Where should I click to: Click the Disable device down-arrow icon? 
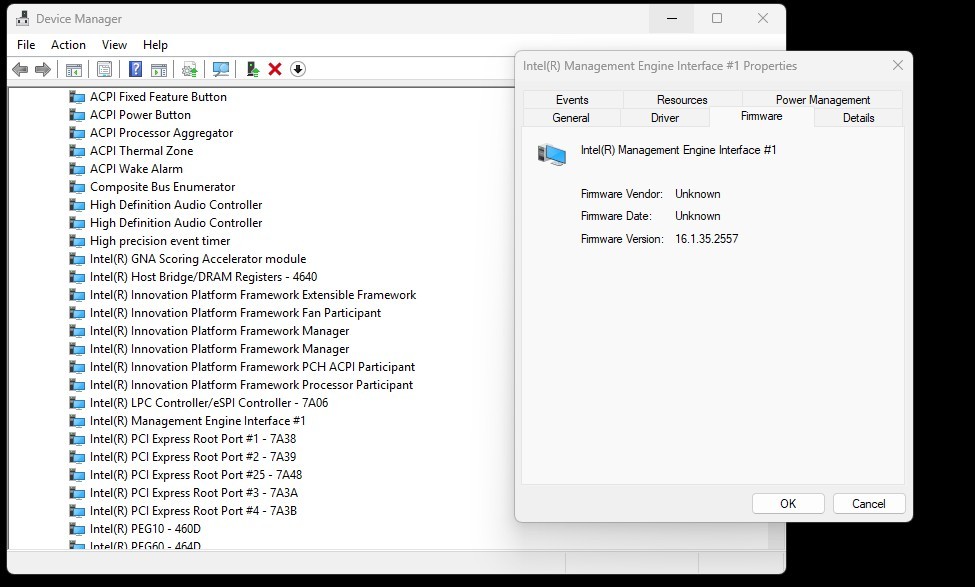pos(298,69)
